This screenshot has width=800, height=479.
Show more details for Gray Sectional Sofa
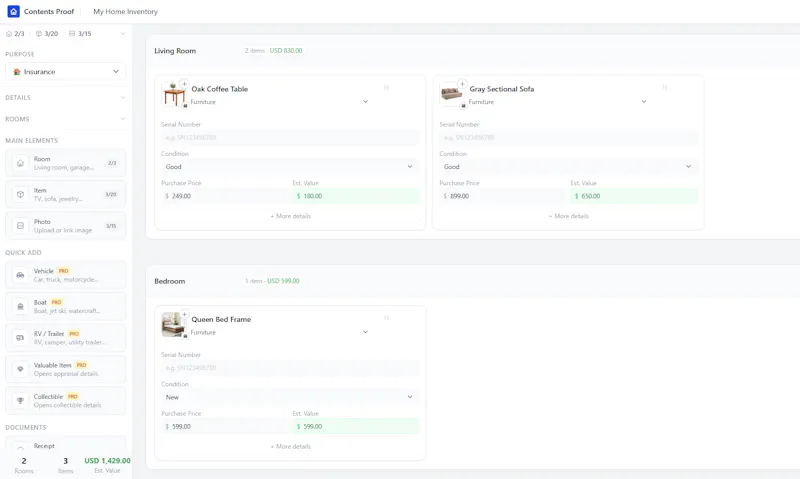coord(568,216)
